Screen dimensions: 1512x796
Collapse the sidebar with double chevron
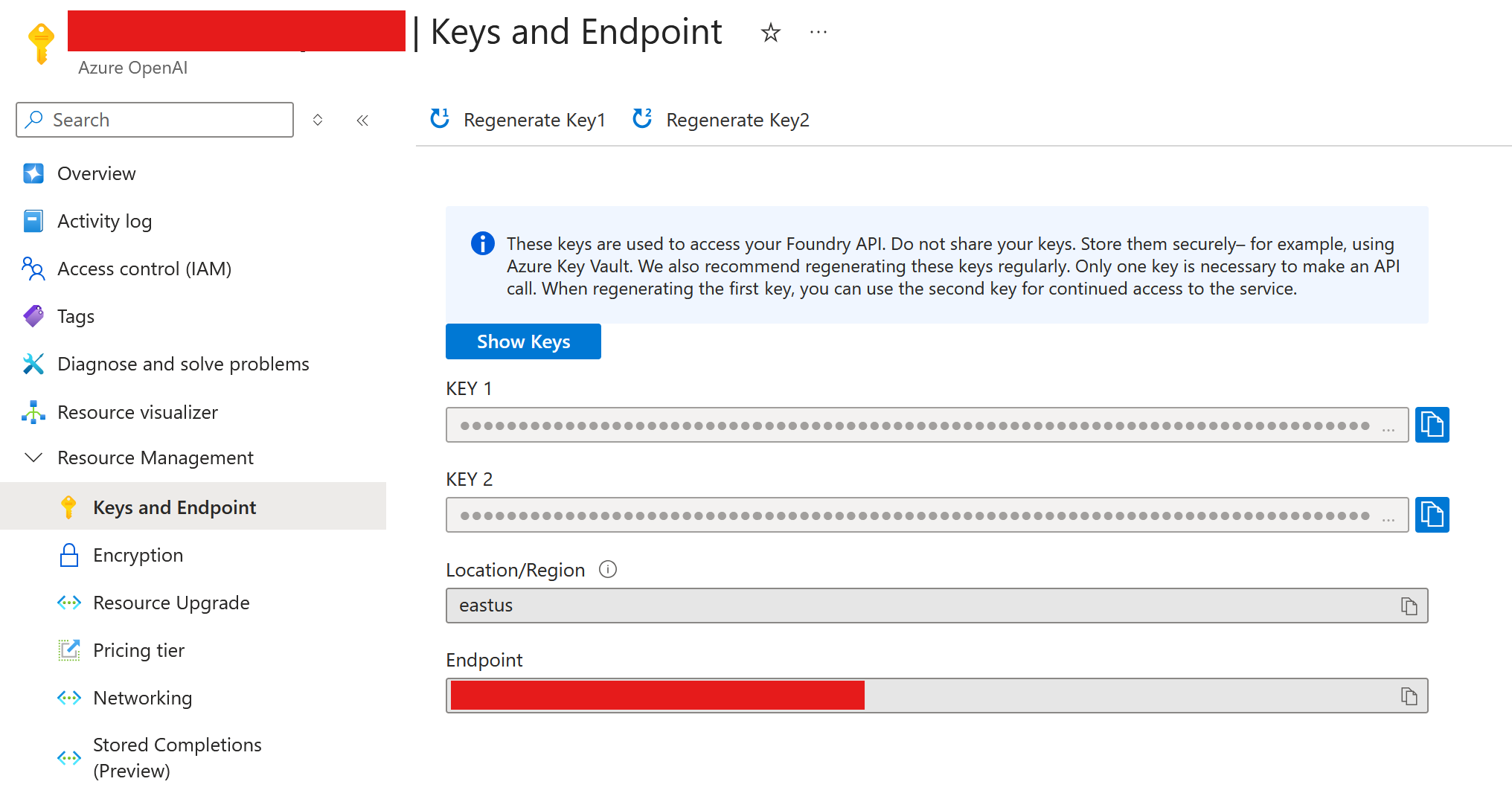point(362,121)
